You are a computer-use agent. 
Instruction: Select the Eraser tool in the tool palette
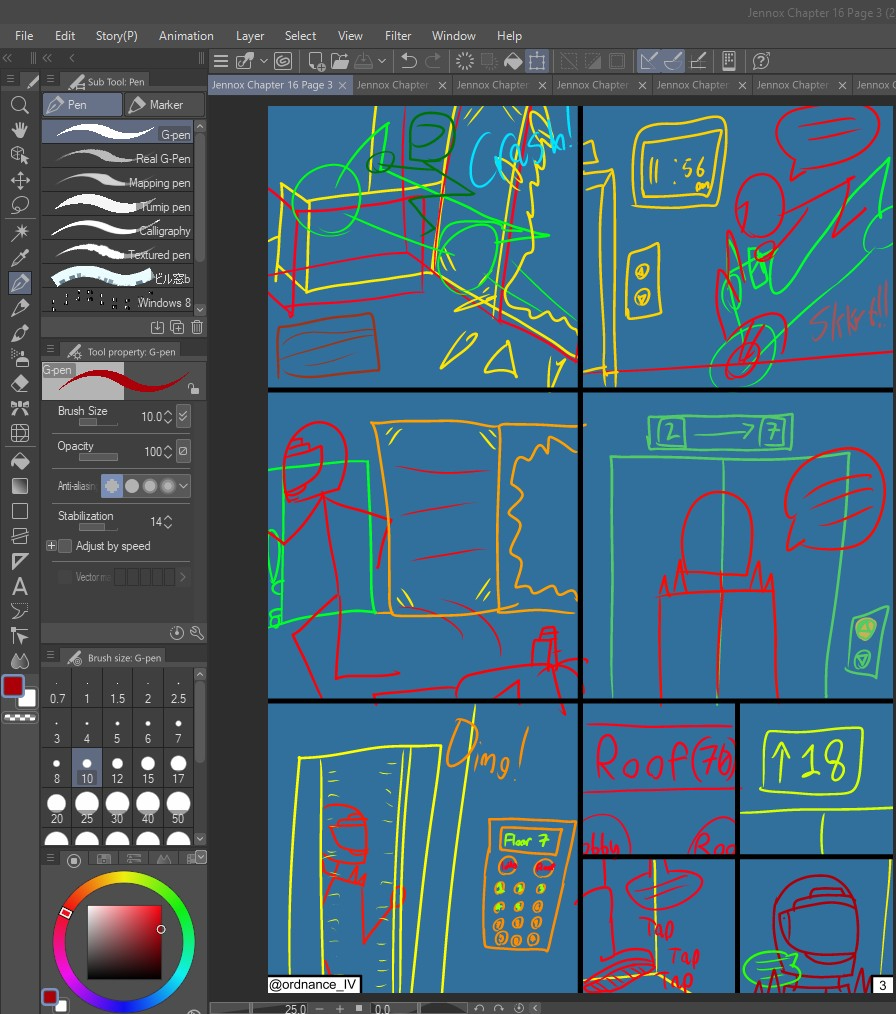point(19,383)
